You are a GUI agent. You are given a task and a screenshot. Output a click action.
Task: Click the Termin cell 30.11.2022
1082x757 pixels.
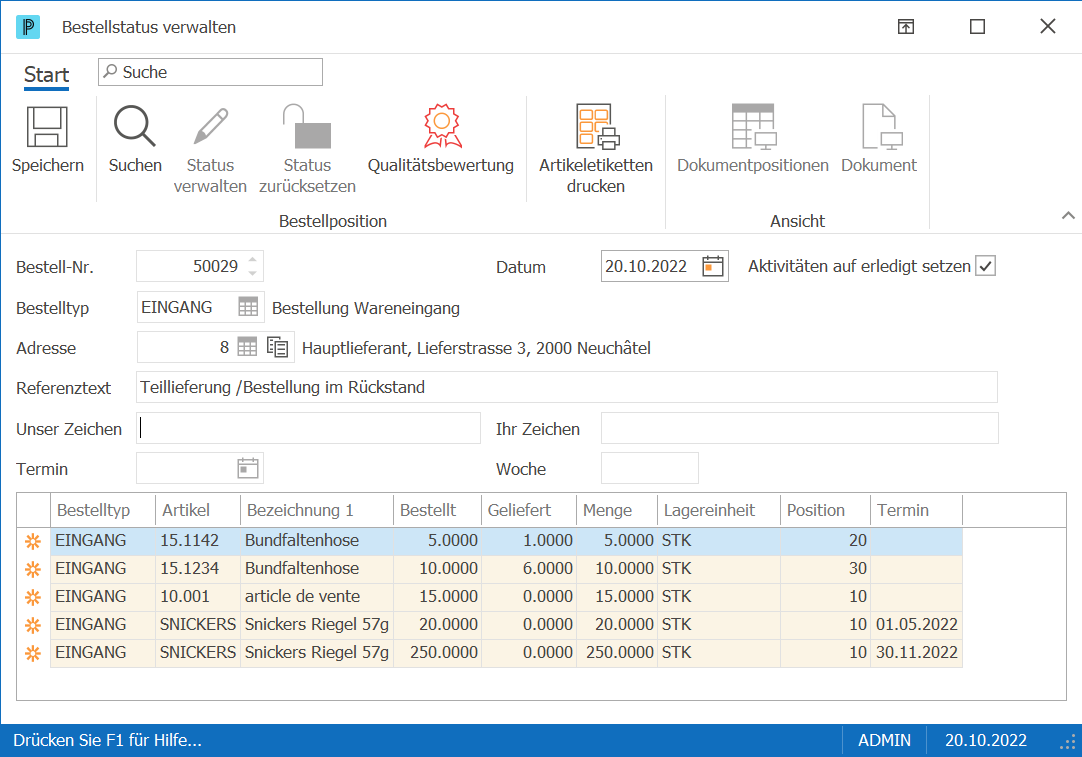pyautogui.click(x=916, y=653)
